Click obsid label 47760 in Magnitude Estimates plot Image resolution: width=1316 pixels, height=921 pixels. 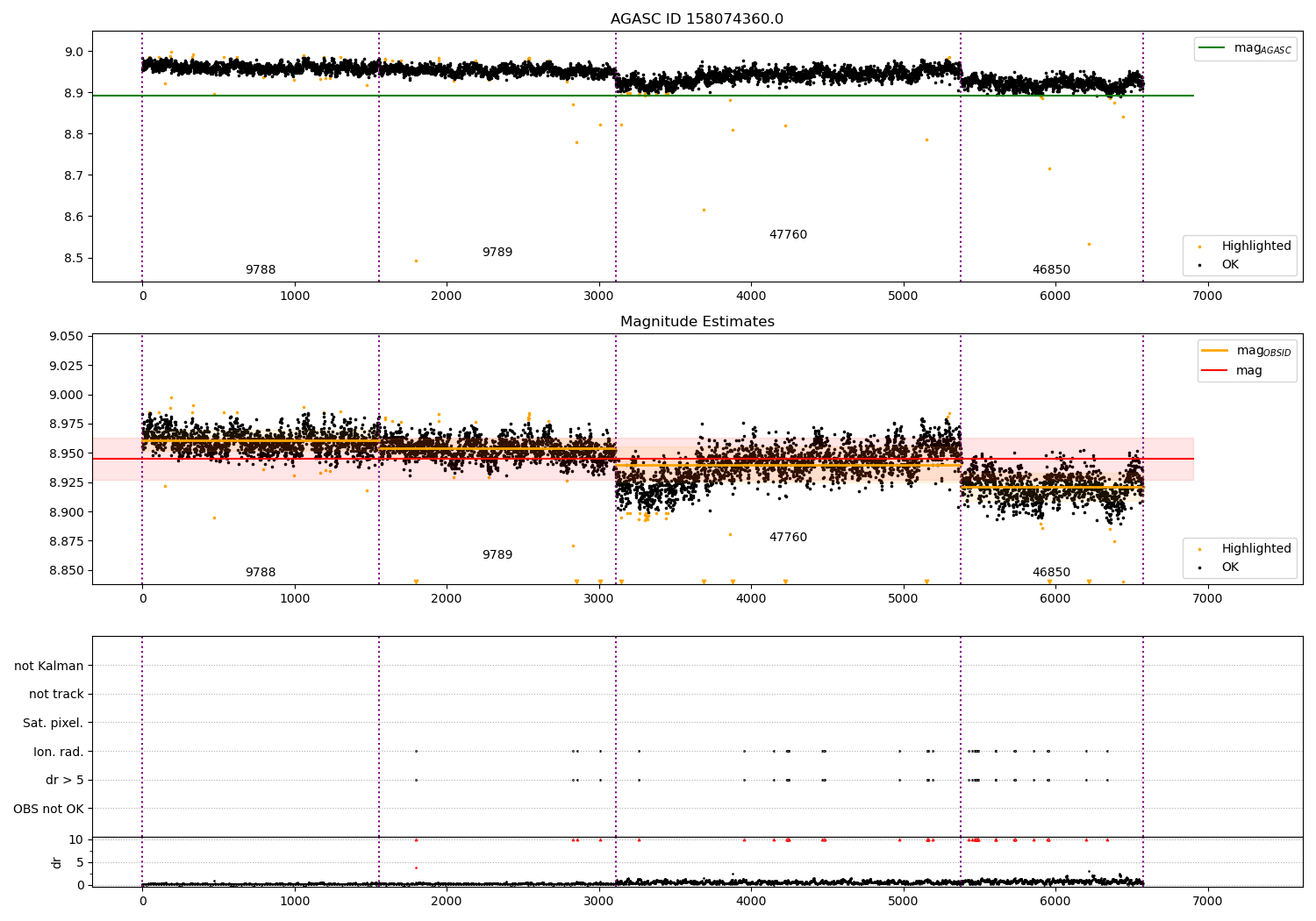pos(788,538)
